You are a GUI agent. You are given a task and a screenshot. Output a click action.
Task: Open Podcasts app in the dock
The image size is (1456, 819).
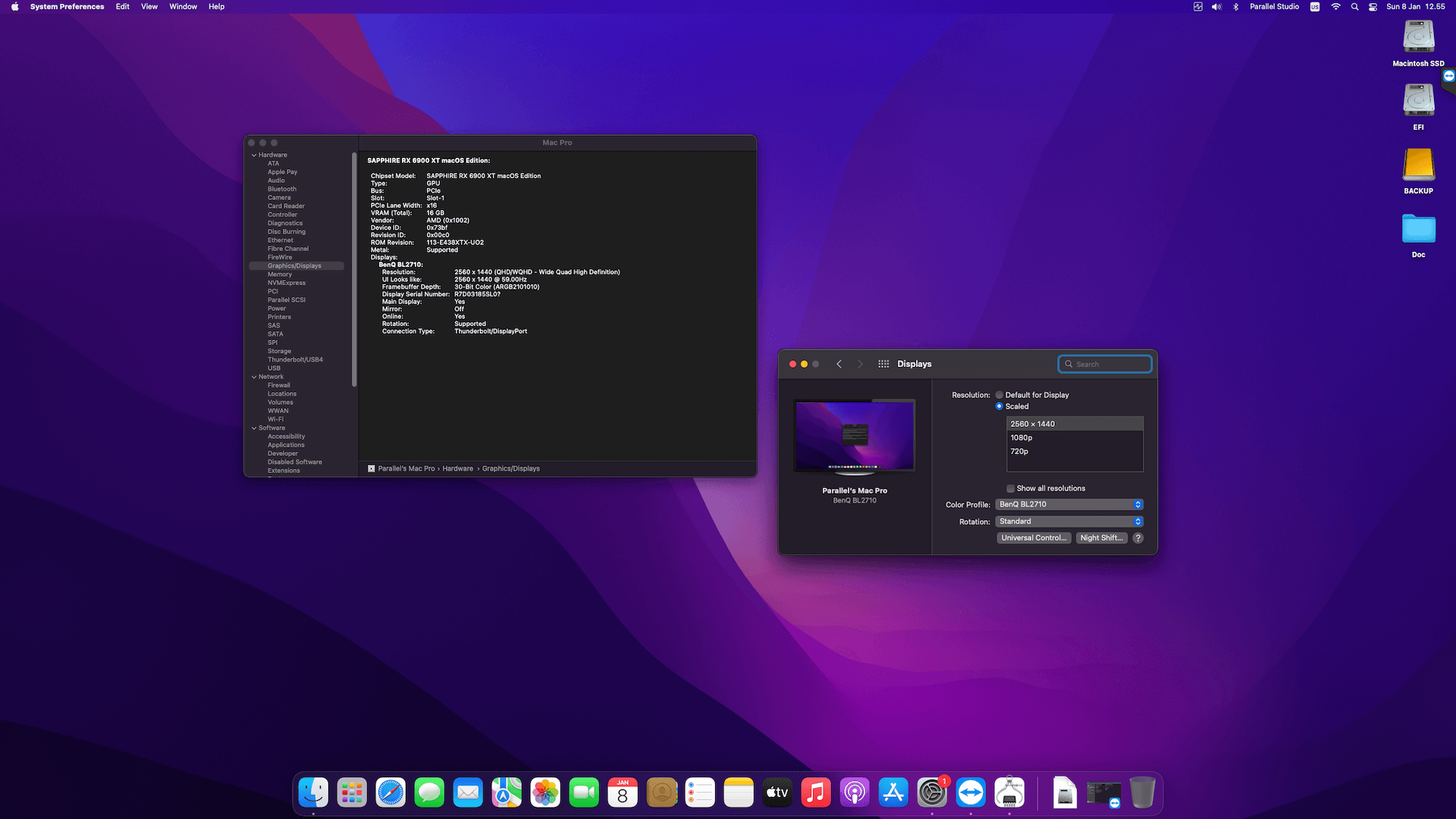[x=855, y=792]
